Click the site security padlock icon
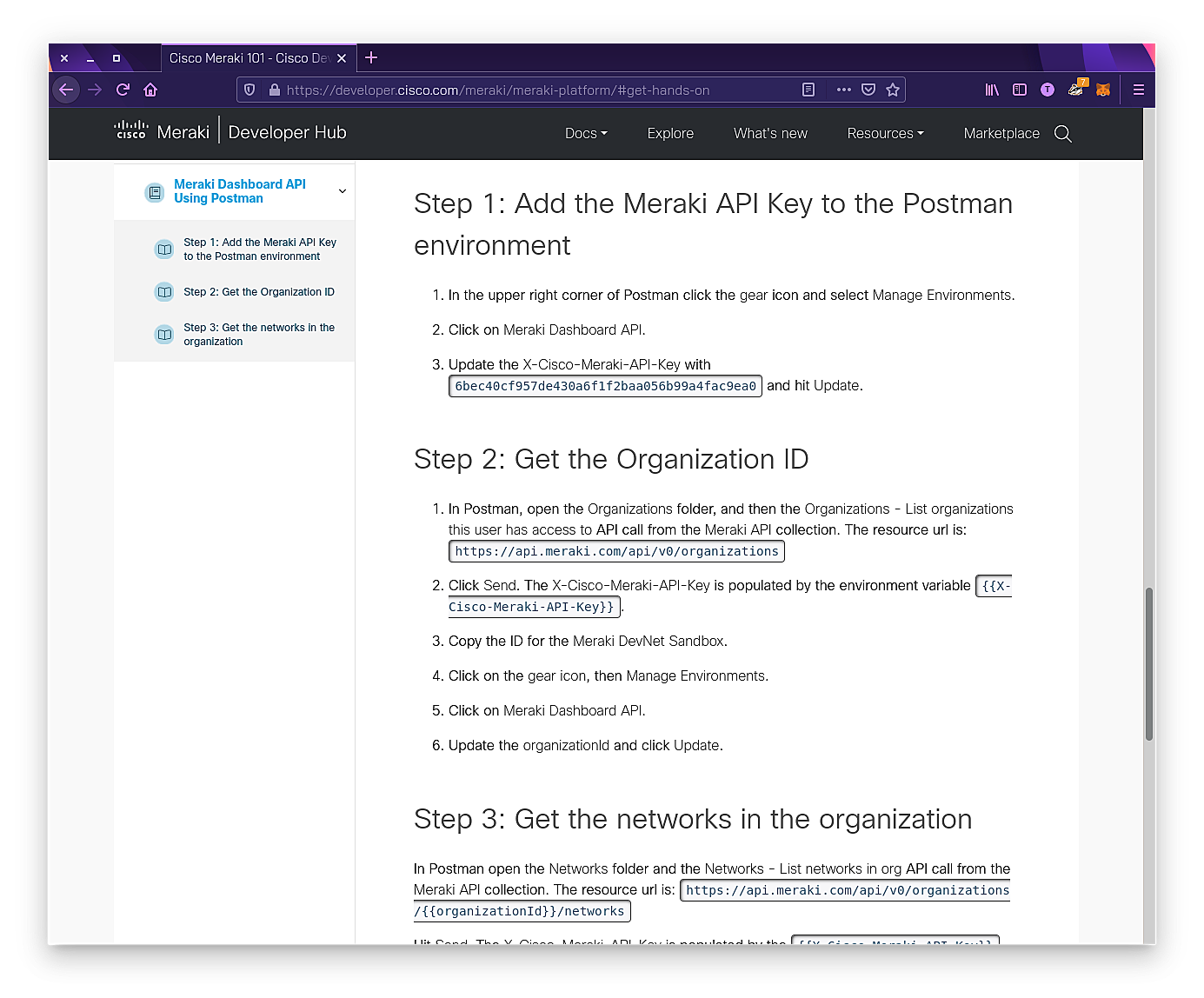 [x=275, y=90]
